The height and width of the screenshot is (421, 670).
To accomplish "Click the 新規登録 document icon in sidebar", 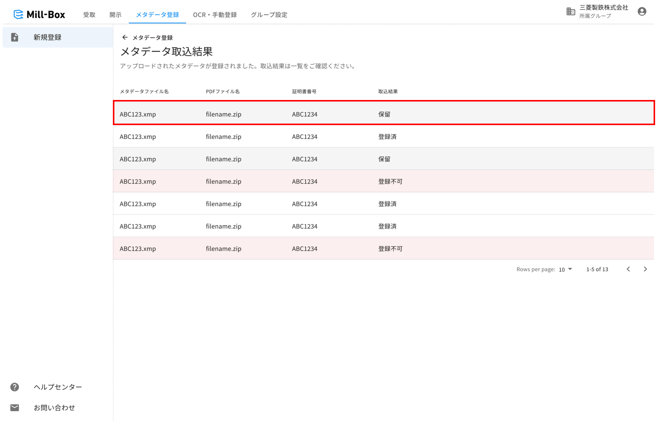I will (x=15, y=37).
